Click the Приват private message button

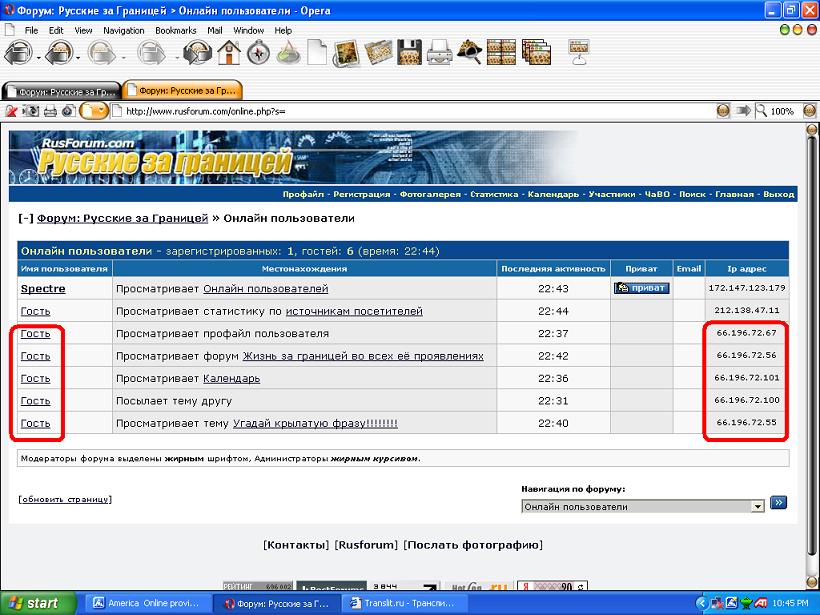[641, 288]
